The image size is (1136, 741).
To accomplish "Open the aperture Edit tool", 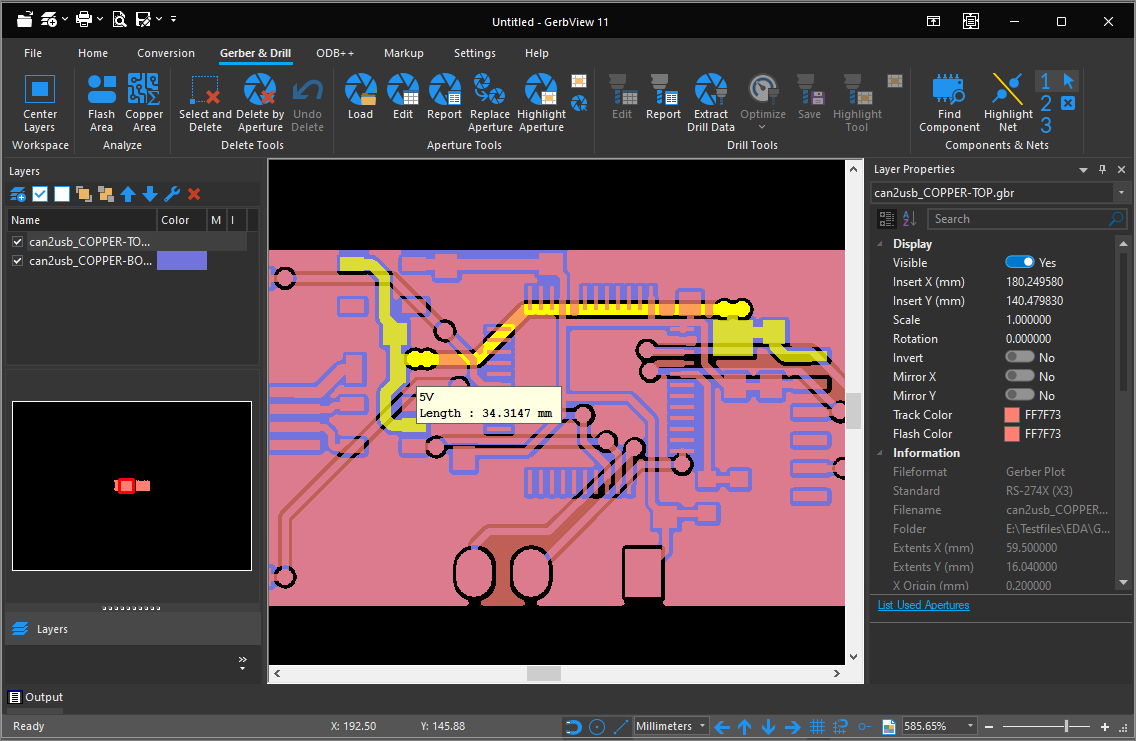I will coord(403,97).
